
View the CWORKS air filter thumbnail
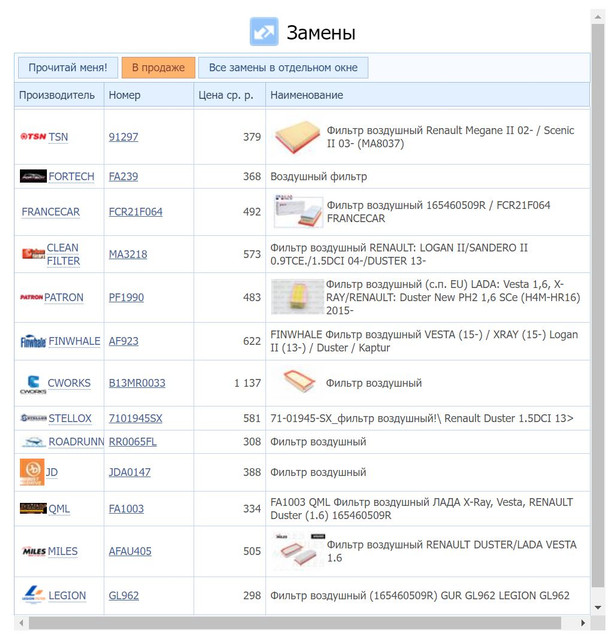(x=299, y=382)
